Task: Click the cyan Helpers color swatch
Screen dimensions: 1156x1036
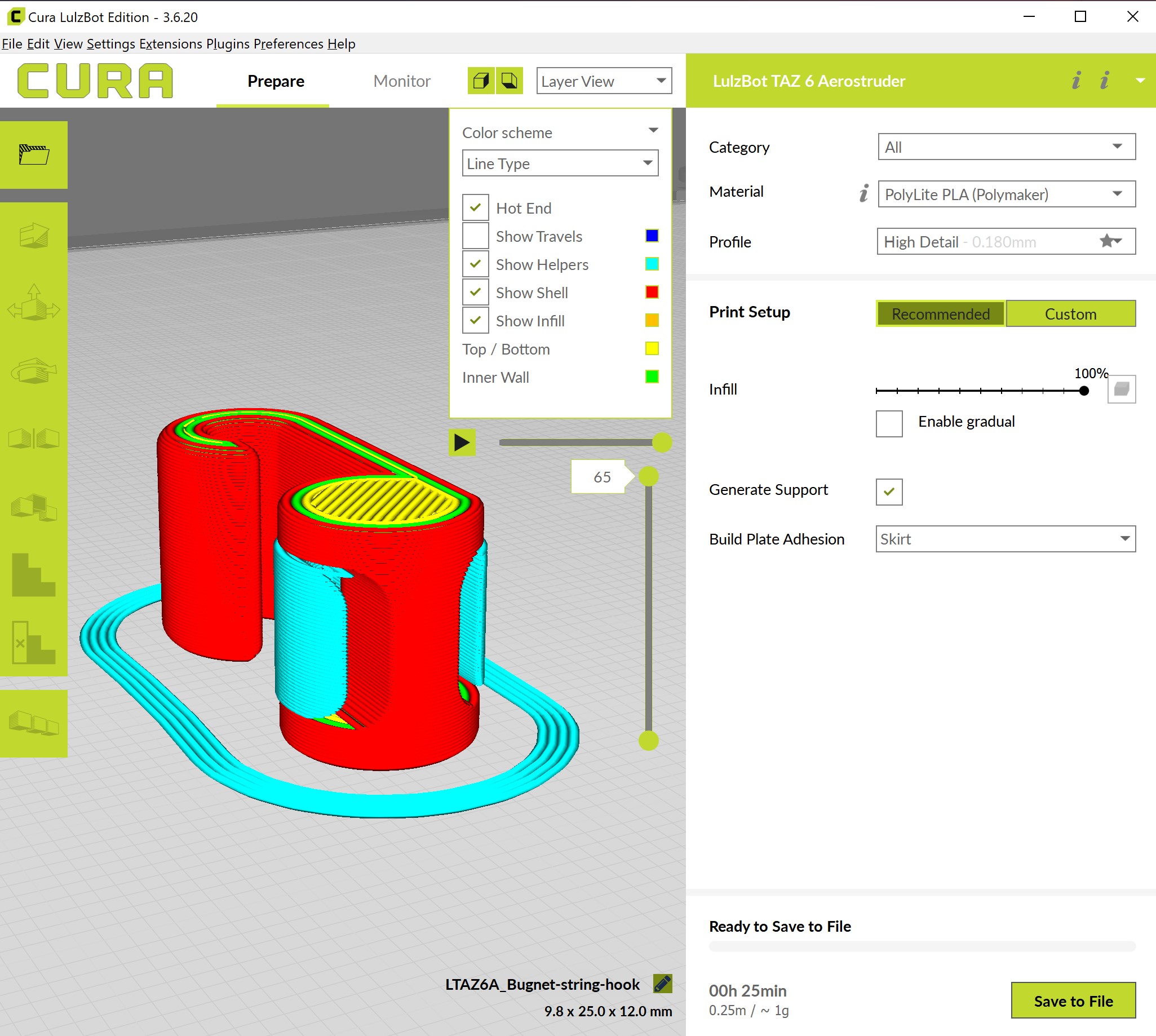Action: tap(652, 264)
